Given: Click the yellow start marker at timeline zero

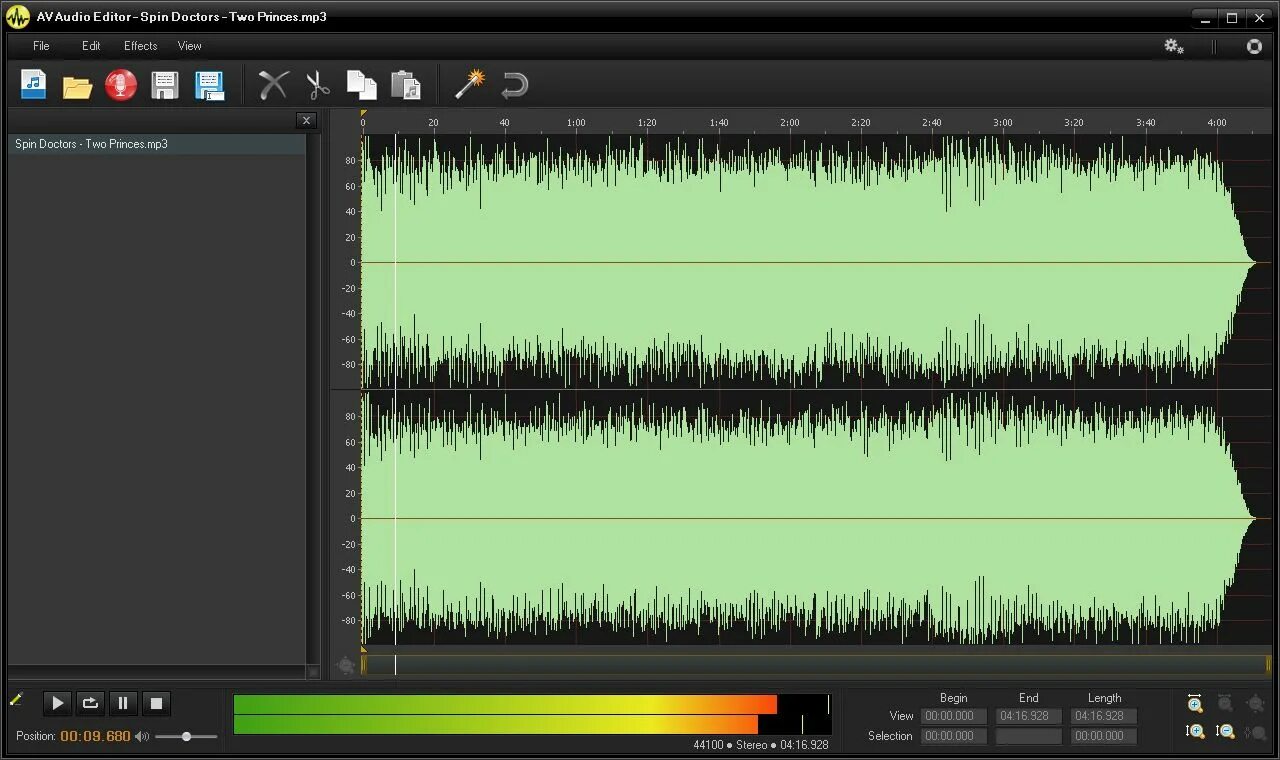Looking at the screenshot, I should [363, 113].
